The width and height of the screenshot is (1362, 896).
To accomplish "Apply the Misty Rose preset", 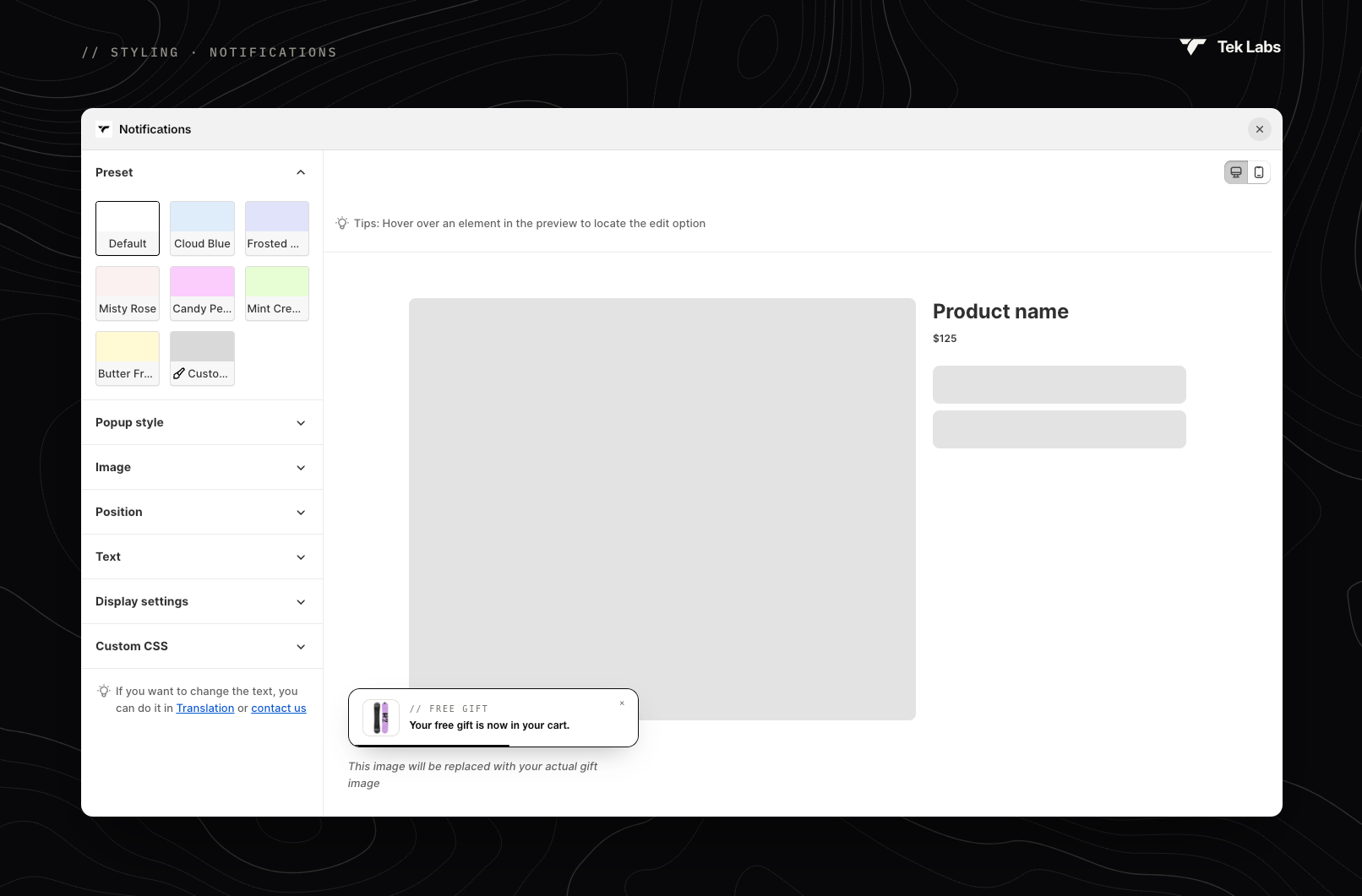I will coord(128,293).
